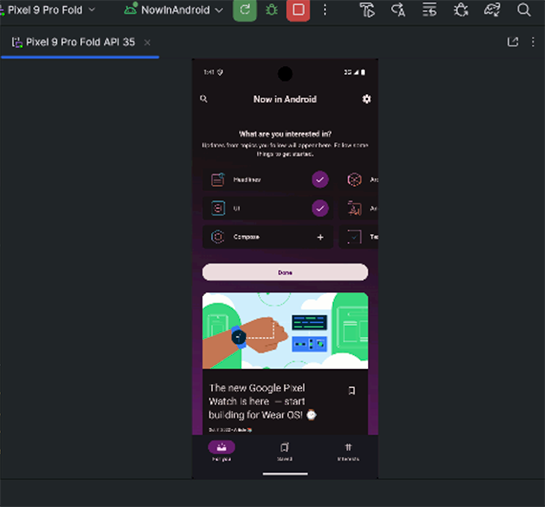Open emulator in separate window icon
Viewport: 545px width, 507px height.
513,42
